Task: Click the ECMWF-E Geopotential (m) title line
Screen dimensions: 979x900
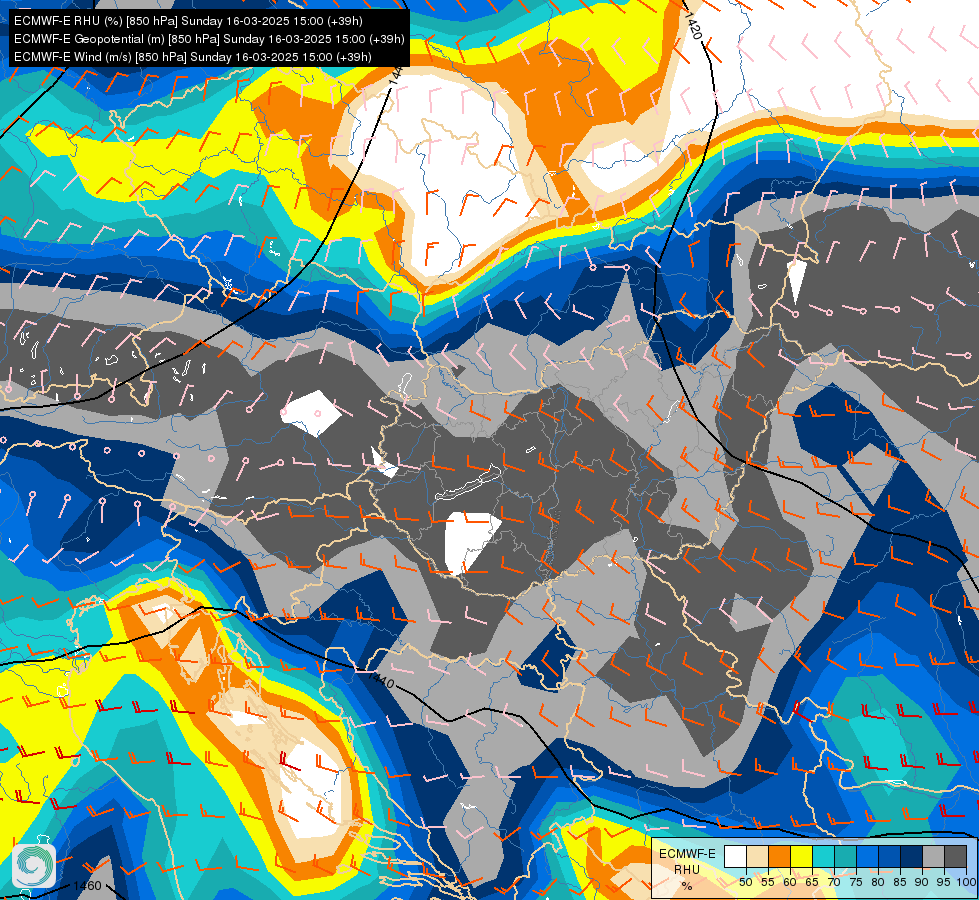Action: coord(209,39)
